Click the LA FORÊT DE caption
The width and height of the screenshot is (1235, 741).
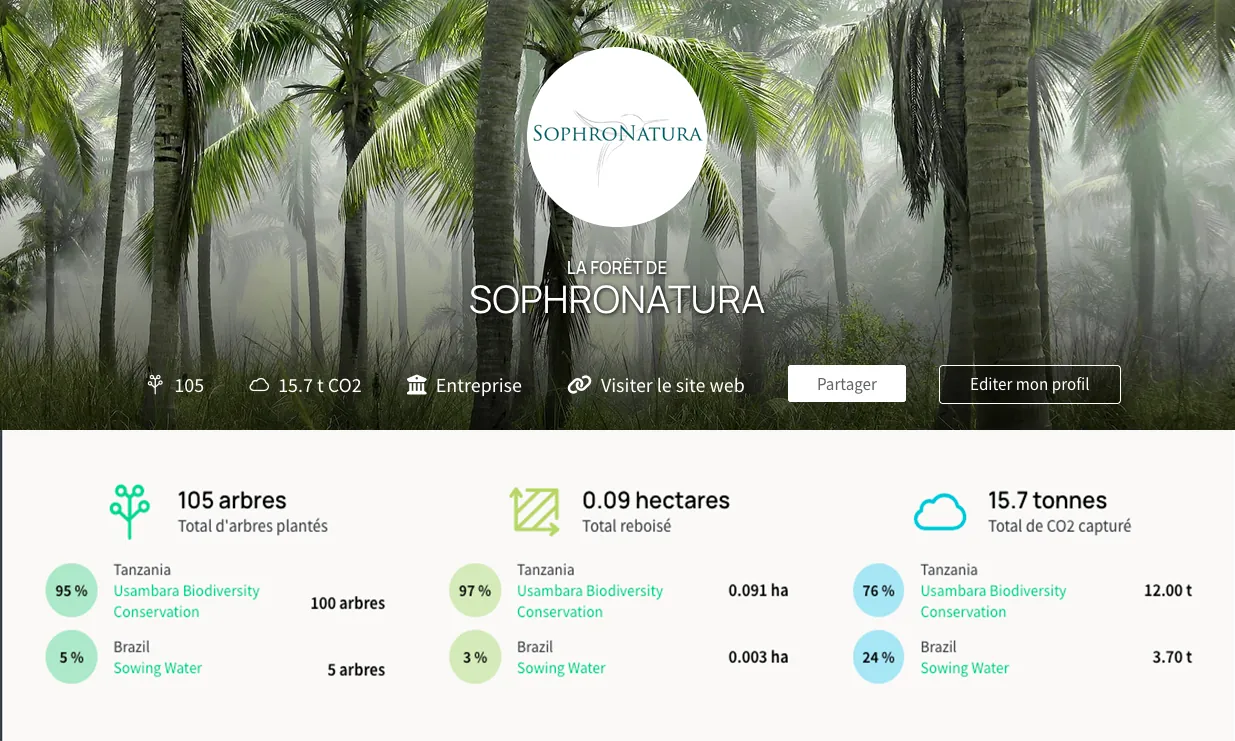tap(617, 268)
